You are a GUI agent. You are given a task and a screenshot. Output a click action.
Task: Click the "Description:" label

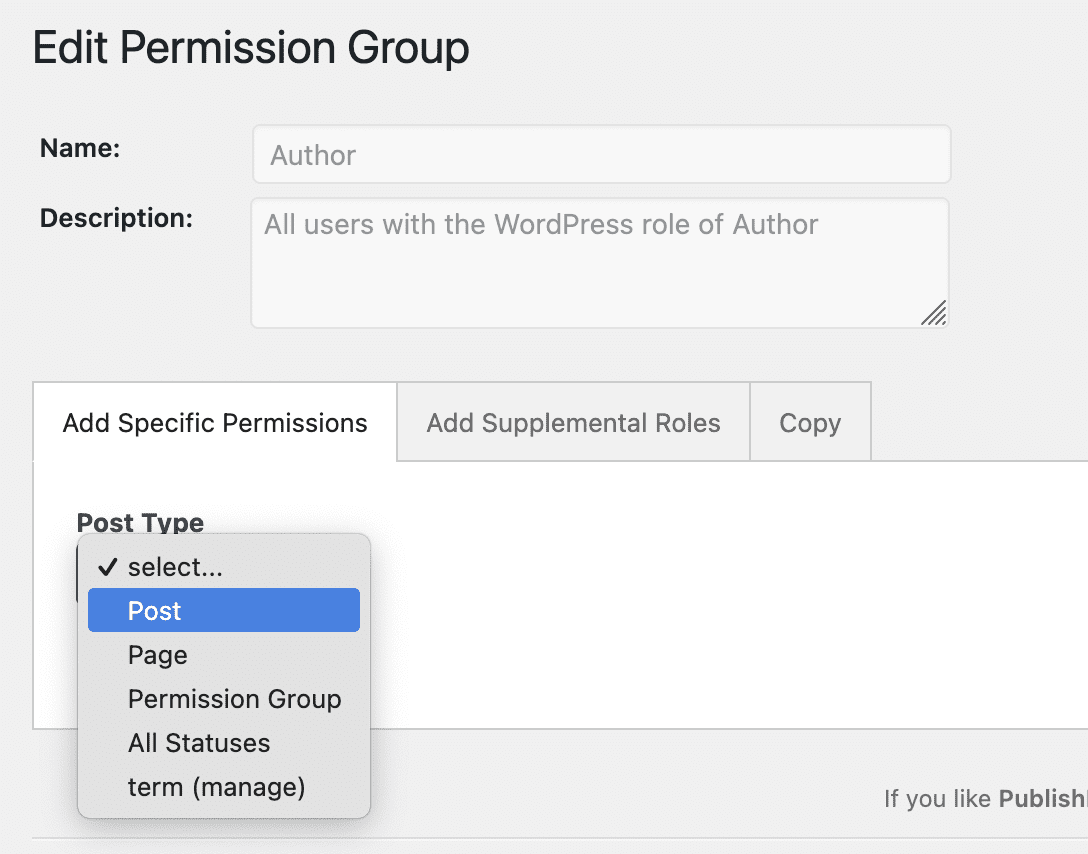pyautogui.click(x=116, y=217)
